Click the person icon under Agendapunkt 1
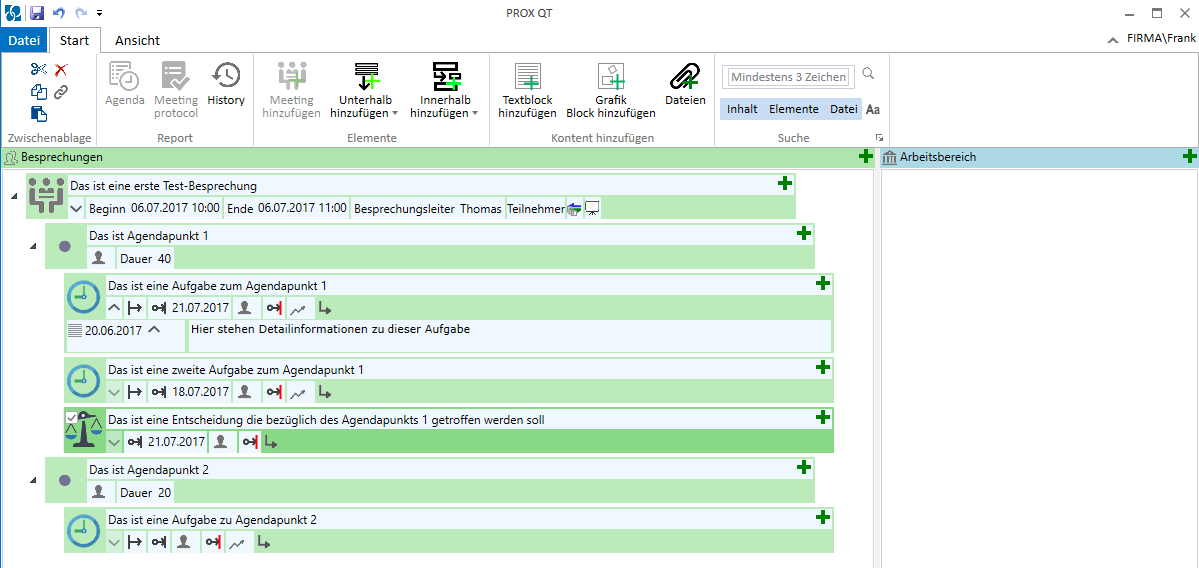This screenshot has height=568, width=1199. (98, 258)
